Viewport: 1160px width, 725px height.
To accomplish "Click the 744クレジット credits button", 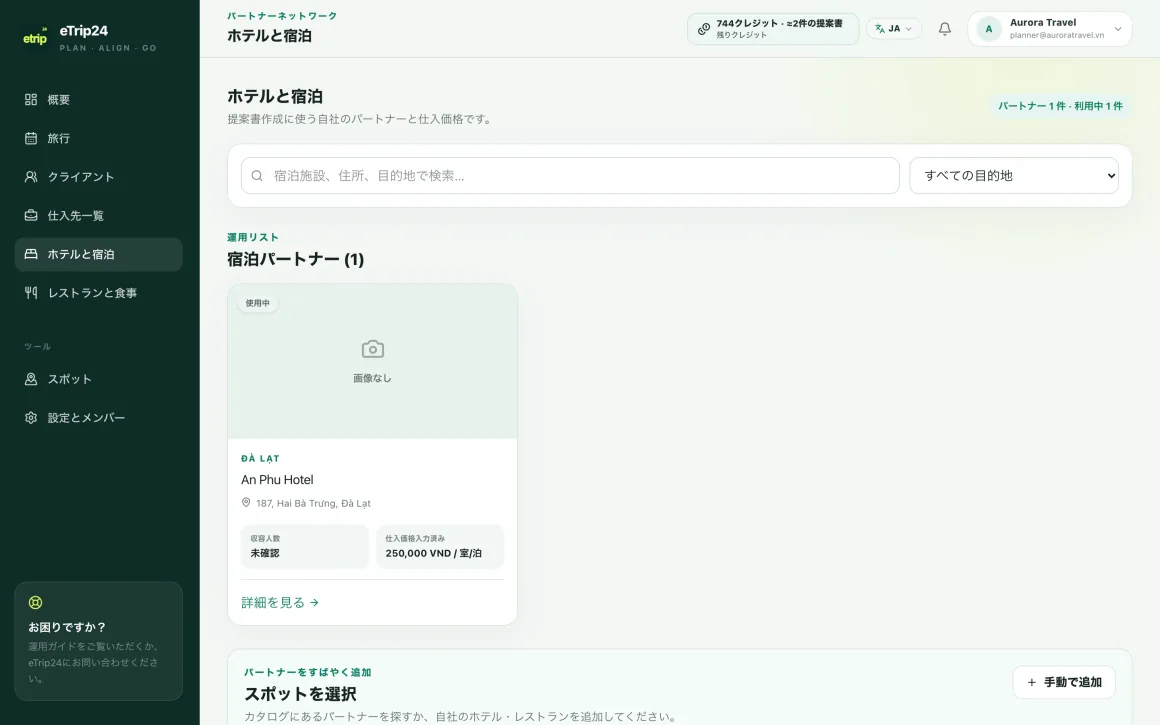I will (x=773, y=29).
